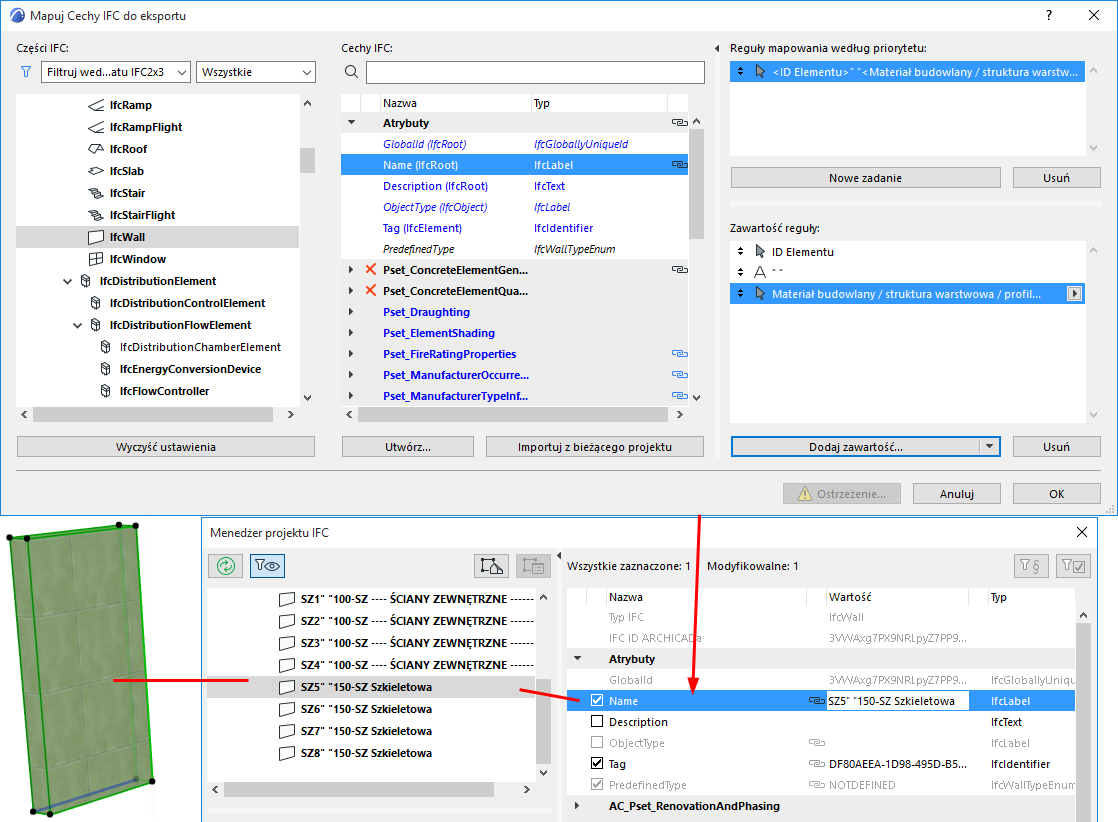Click the Anuluj button
1118x822 pixels.
957,493
